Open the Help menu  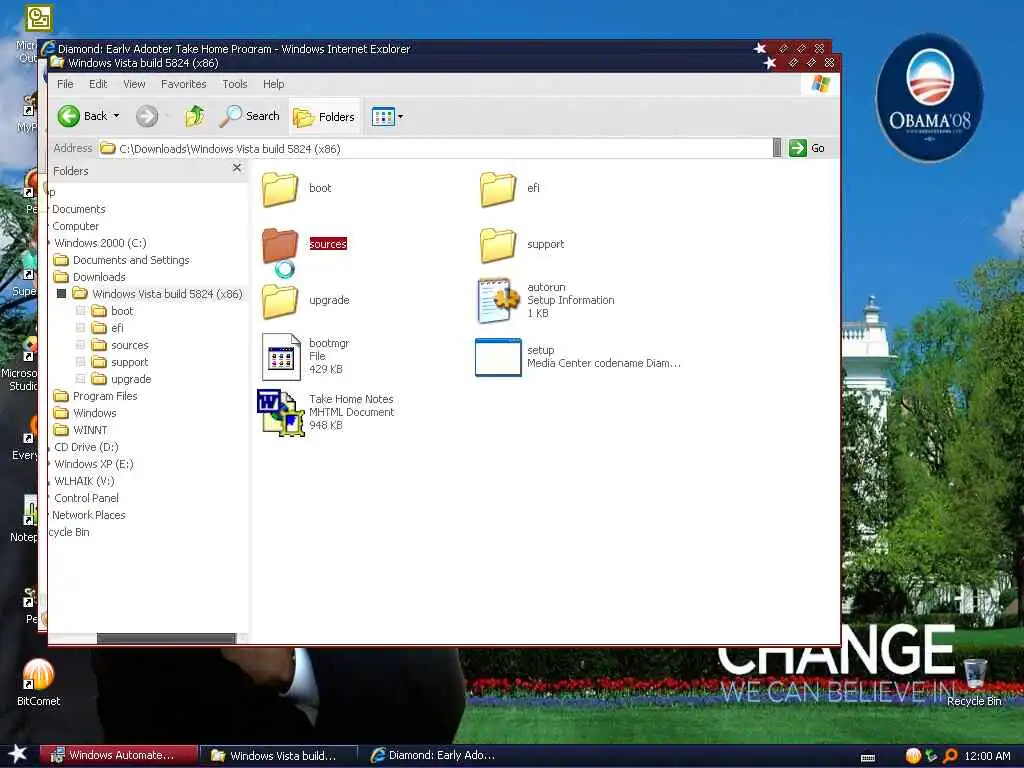click(x=274, y=84)
